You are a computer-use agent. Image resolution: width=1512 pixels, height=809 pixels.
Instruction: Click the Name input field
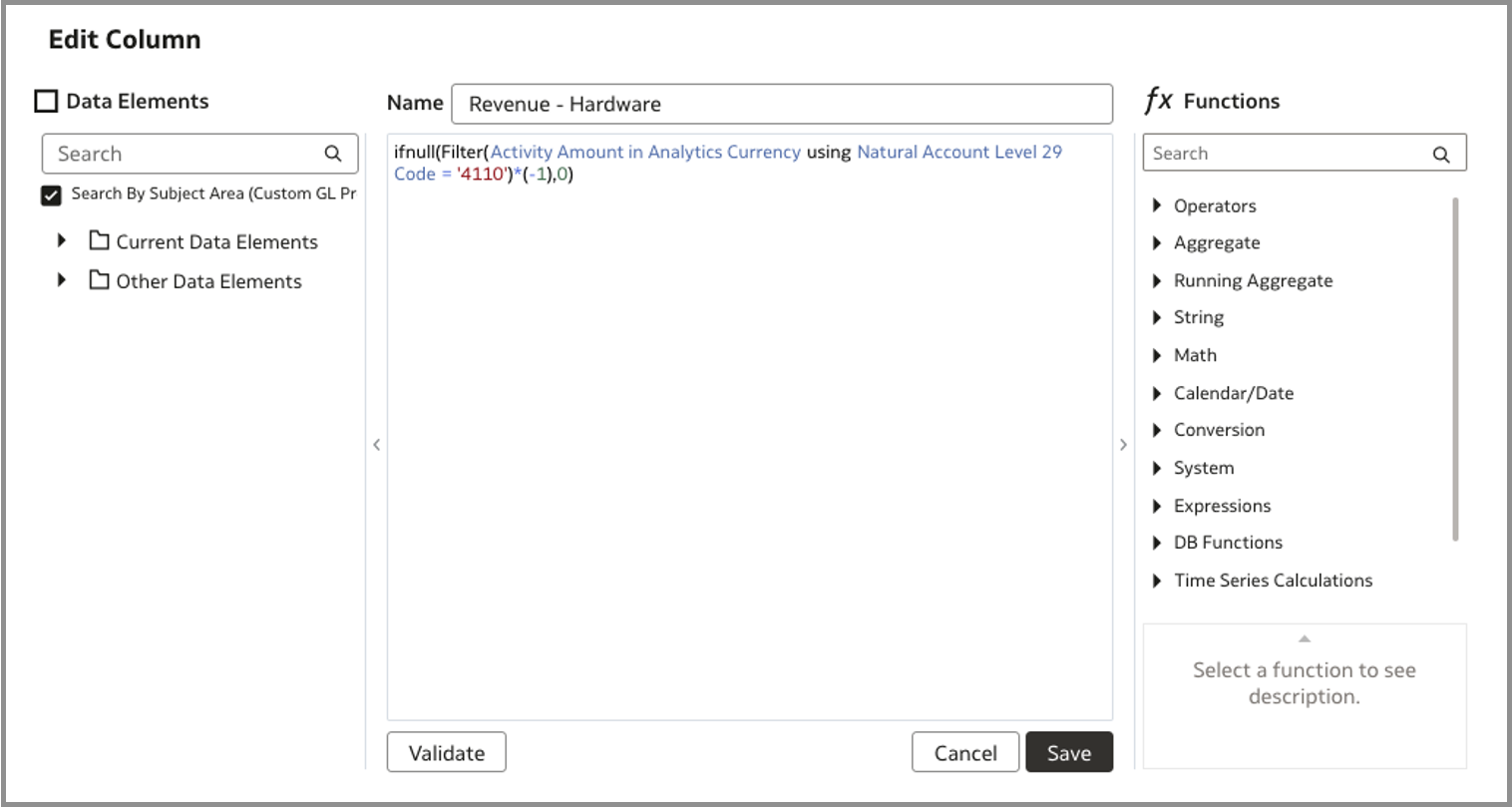(781, 104)
